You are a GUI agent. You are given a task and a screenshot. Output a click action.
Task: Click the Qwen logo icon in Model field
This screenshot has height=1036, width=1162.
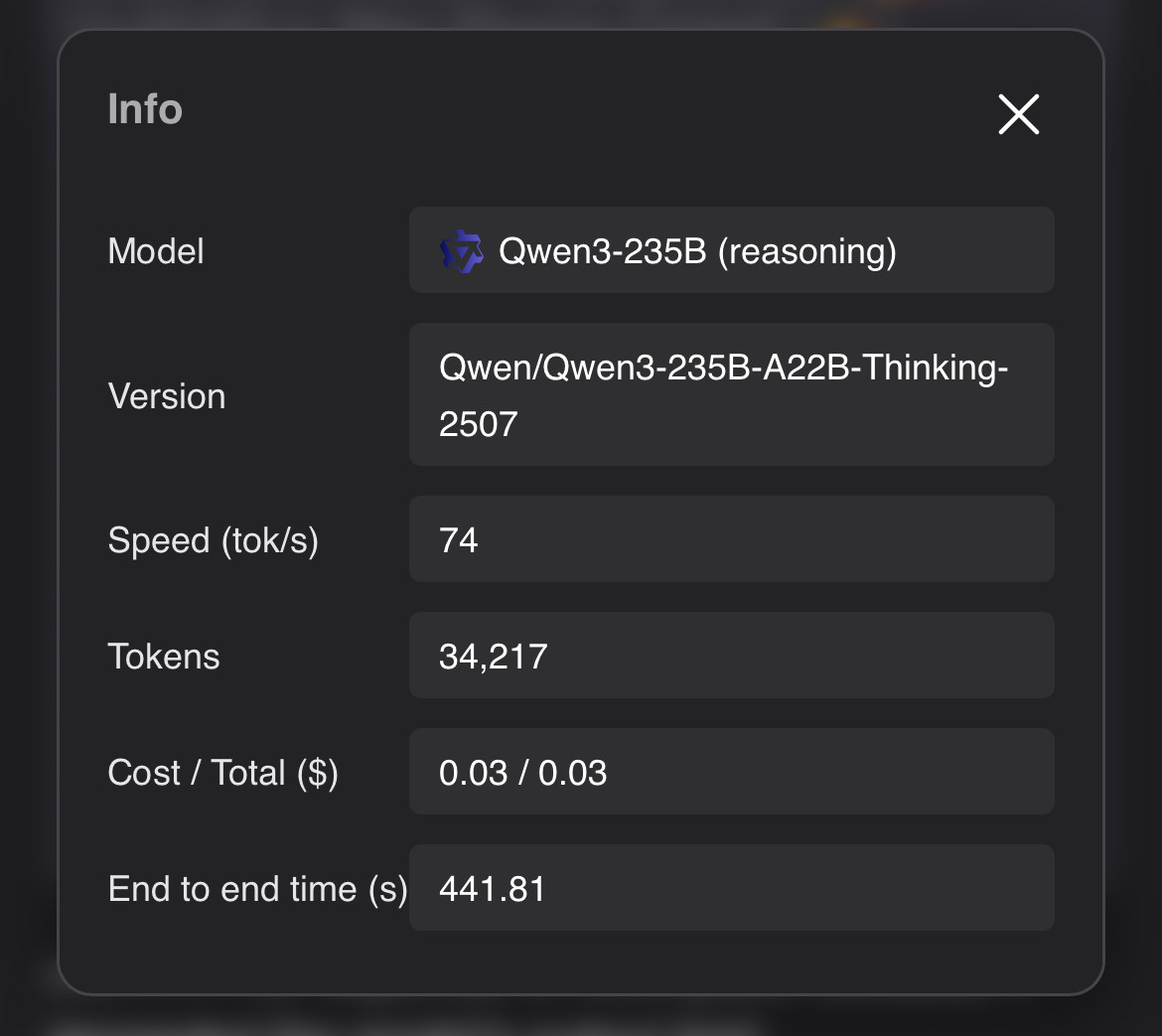[462, 251]
